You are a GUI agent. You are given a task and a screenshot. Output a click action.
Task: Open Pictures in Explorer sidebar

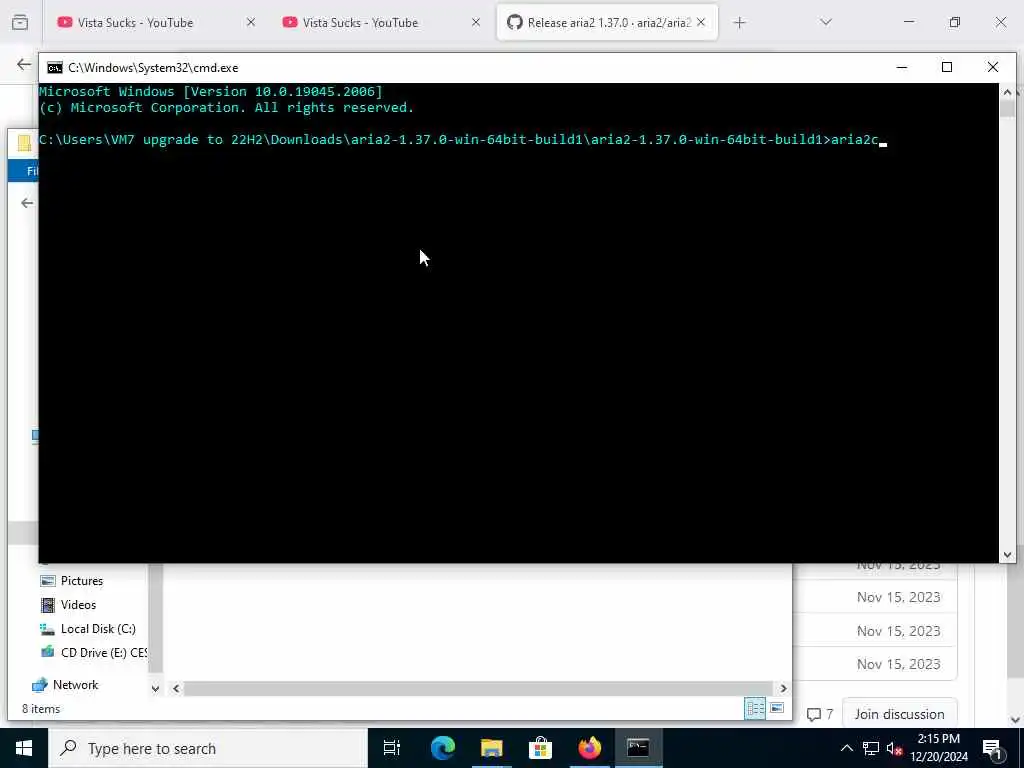click(x=82, y=581)
